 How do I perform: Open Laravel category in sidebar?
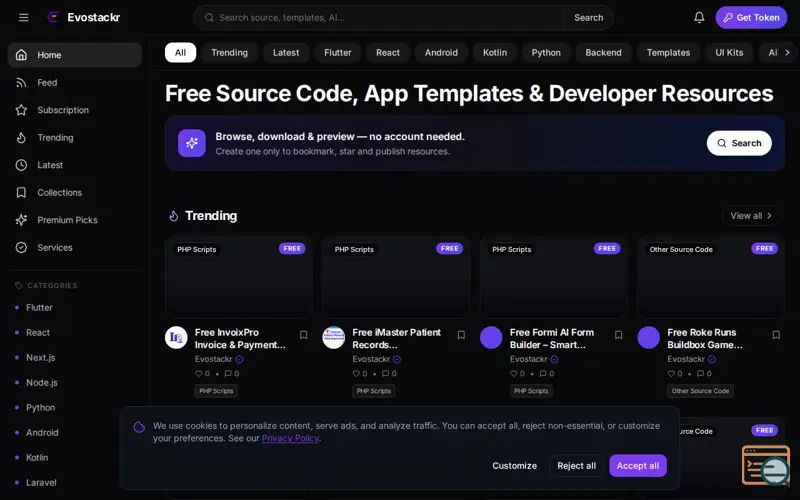click(41, 483)
